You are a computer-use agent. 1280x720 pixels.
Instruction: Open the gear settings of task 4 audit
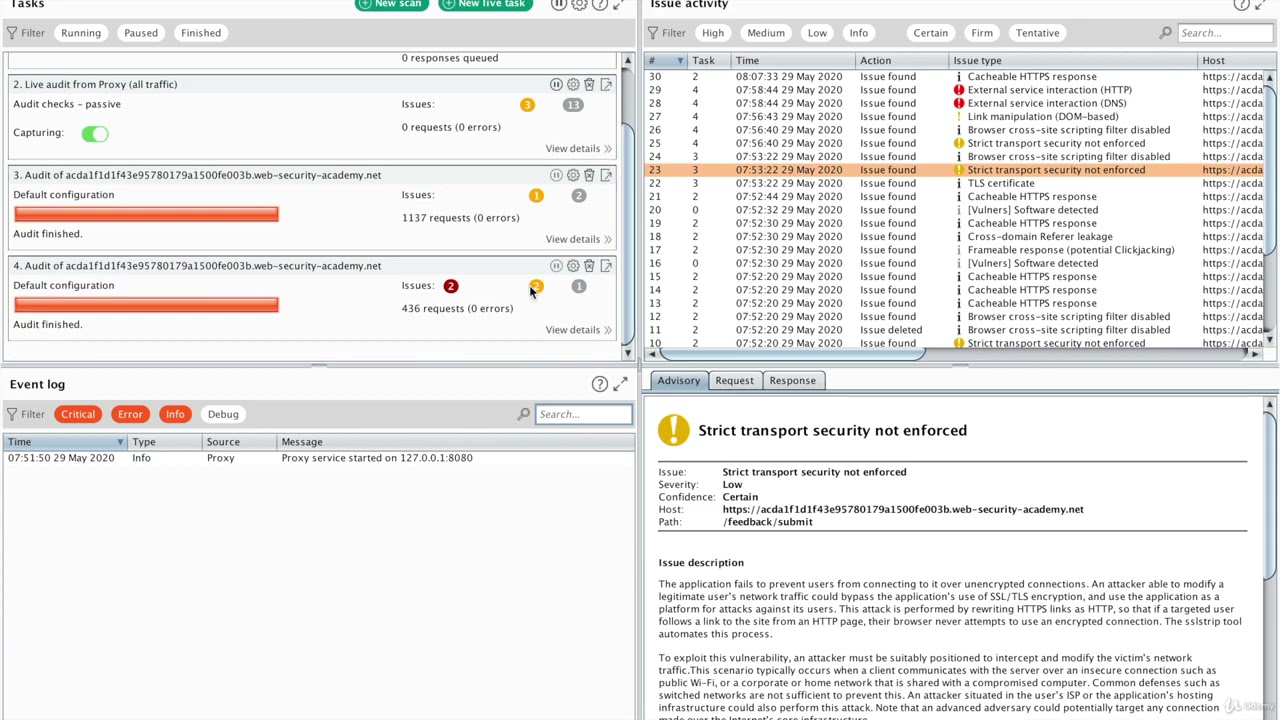[573, 266]
